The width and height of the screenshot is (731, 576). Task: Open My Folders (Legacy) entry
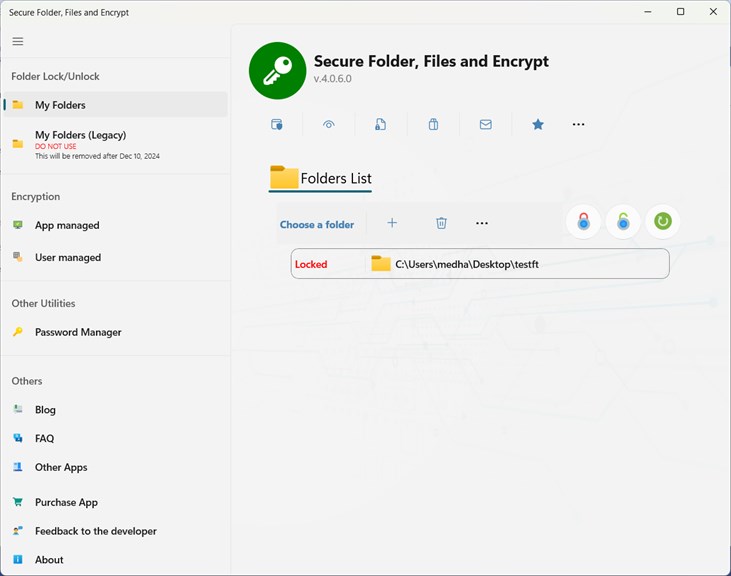pyautogui.click(x=115, y=145)
